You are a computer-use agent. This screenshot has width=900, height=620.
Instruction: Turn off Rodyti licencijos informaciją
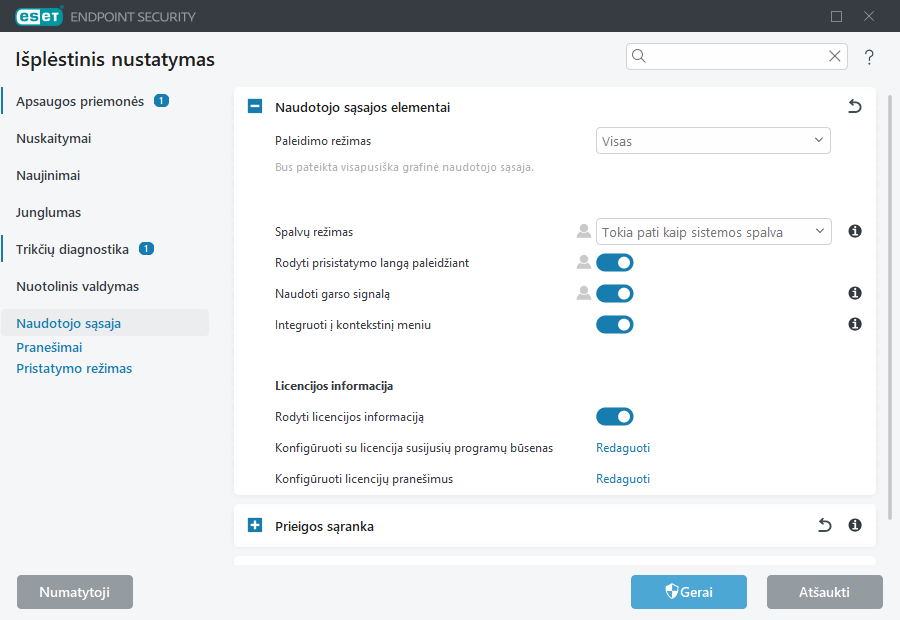coord(615,416)
